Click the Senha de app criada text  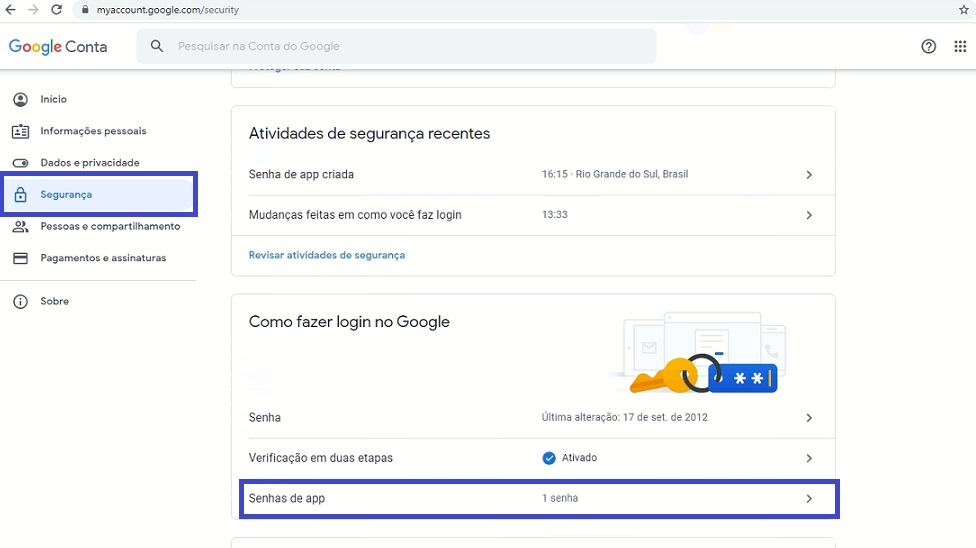point(301,174)
